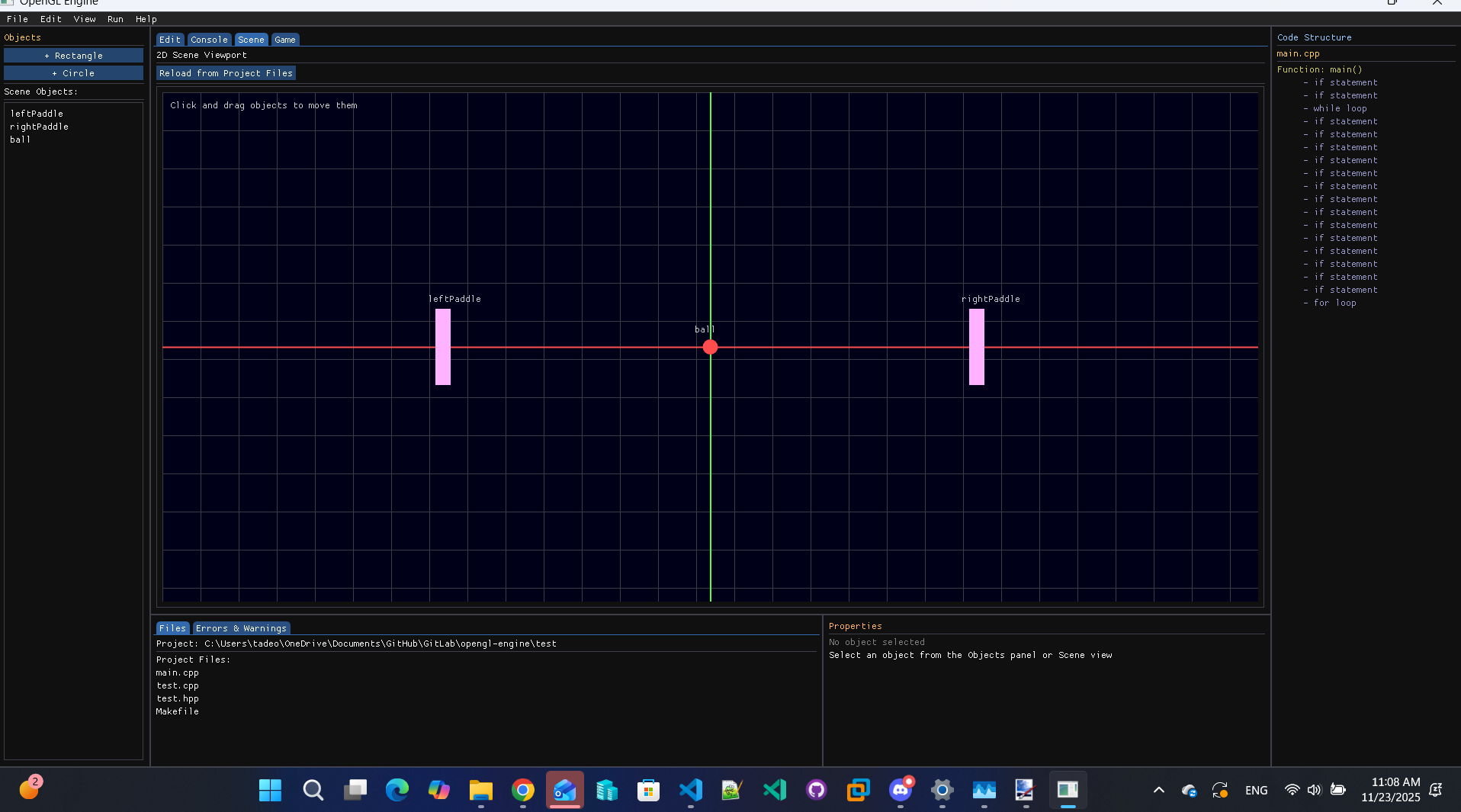Open Discord from the taskbar

click(x=901, y=791)
